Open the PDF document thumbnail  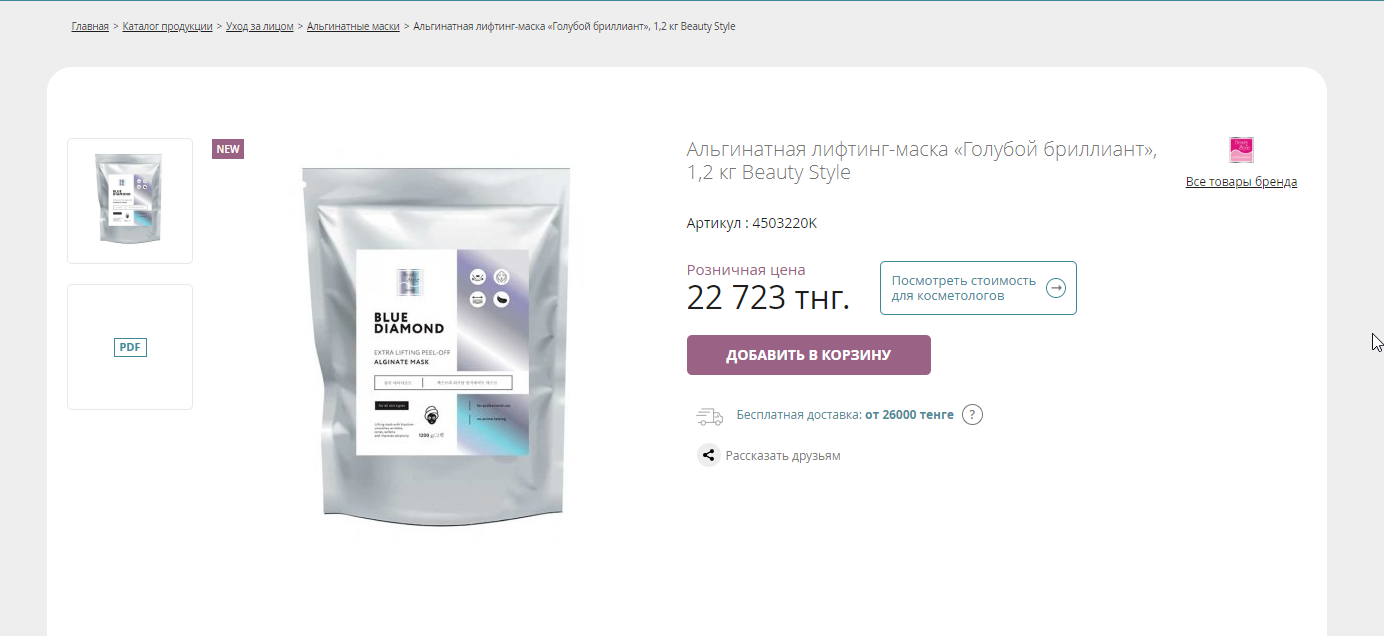[x=130, y=347]
